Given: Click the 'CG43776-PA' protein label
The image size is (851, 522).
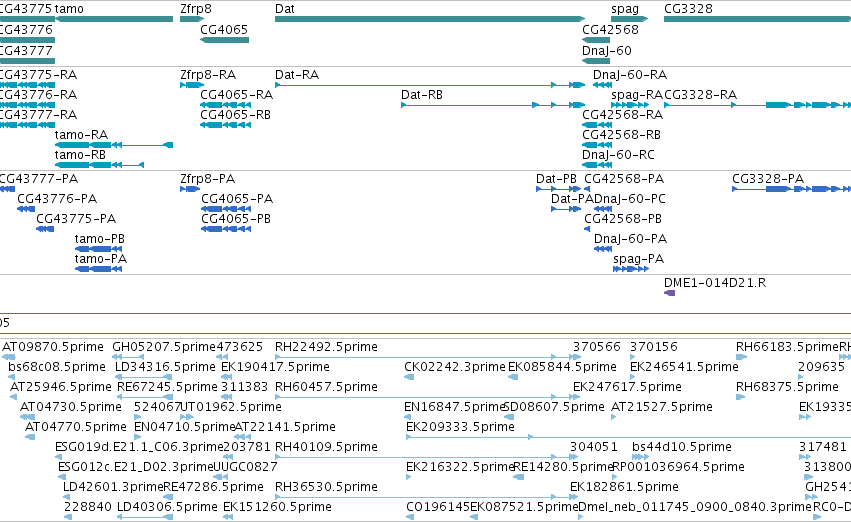Looking at the screenshot, I should pos(57,199).
